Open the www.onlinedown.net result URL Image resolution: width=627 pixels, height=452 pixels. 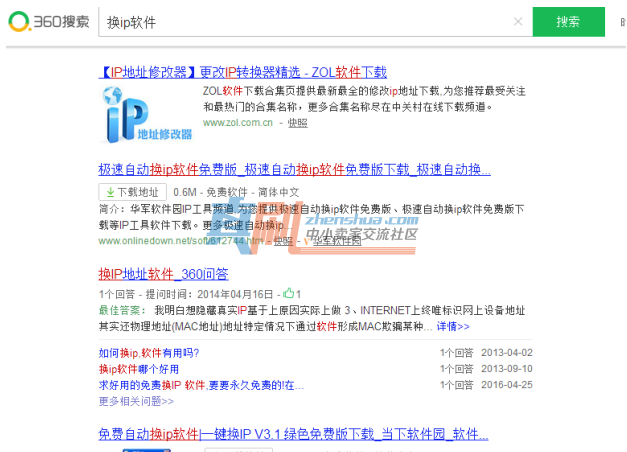(181, 241)
